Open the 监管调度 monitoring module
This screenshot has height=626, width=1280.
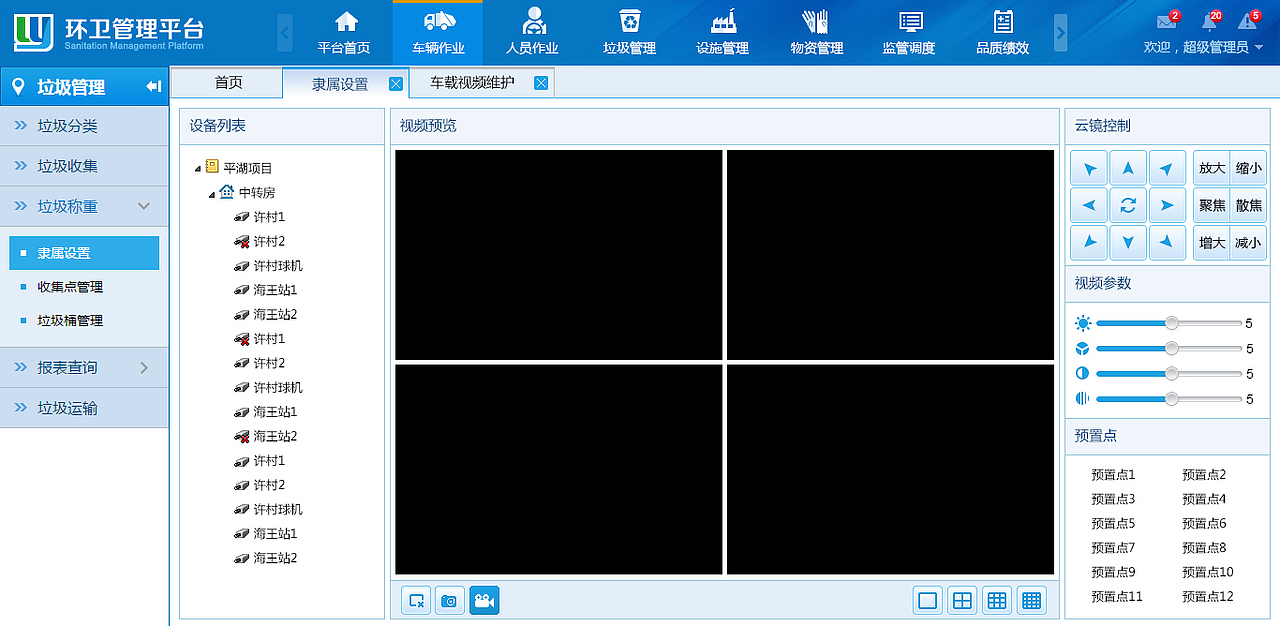pos(909,33)
